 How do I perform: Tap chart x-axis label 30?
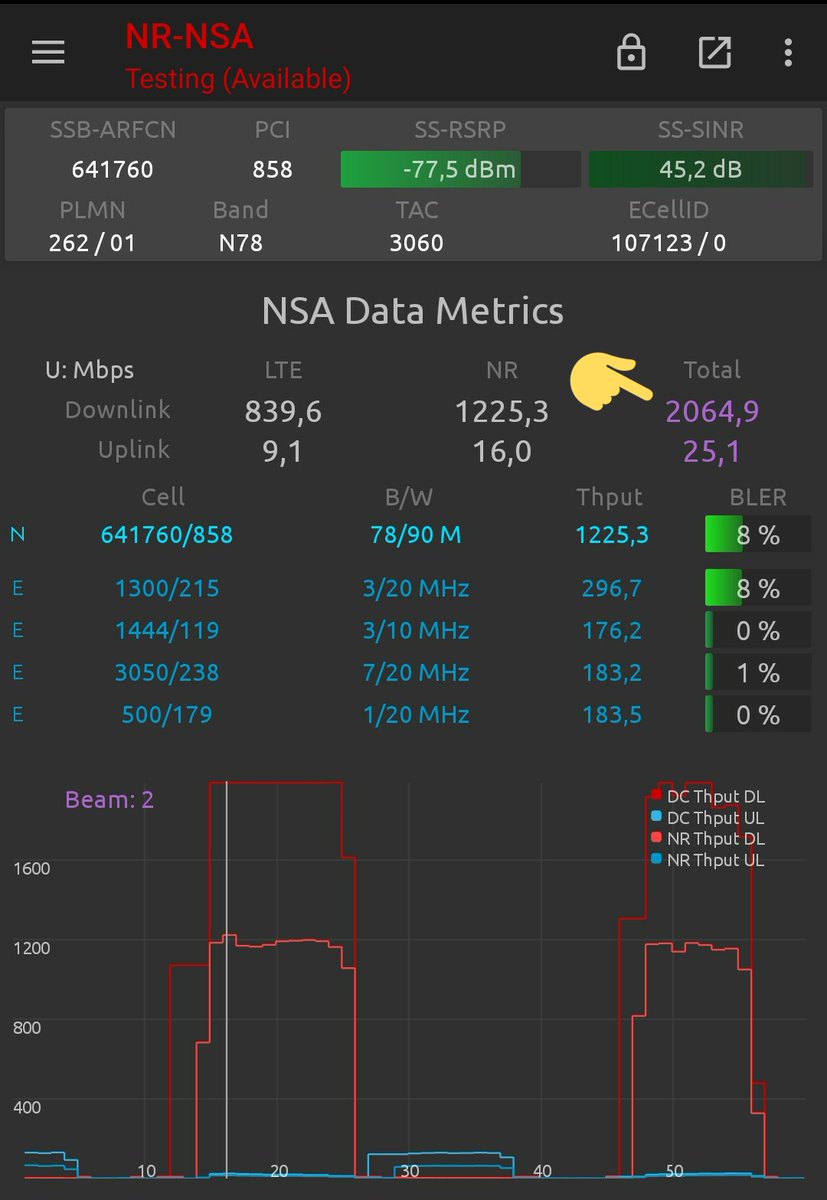[409, 1171]
